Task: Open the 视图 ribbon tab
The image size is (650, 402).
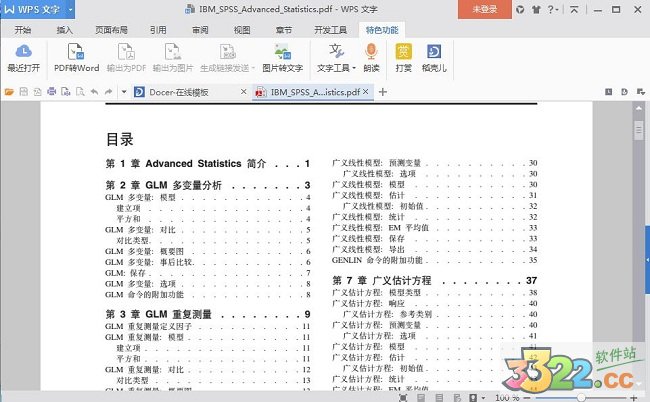Action: click(242, 30)
